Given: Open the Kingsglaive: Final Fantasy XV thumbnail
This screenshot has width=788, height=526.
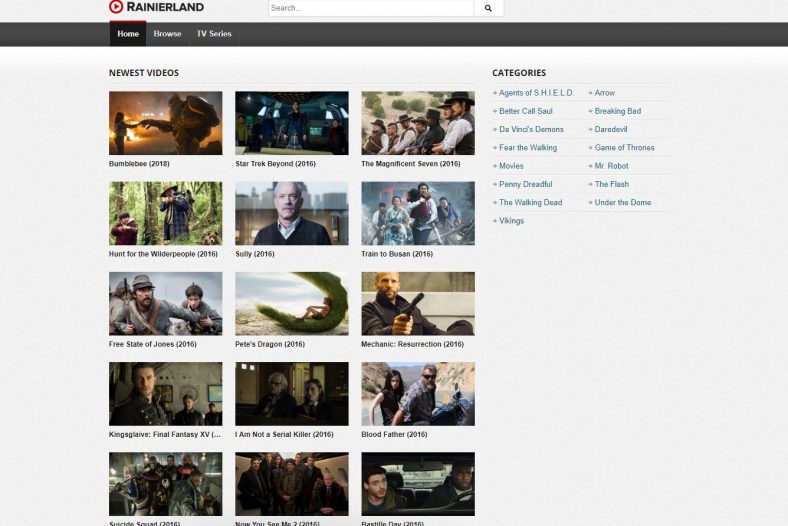Looking at the screenshot, I should 165,394.
